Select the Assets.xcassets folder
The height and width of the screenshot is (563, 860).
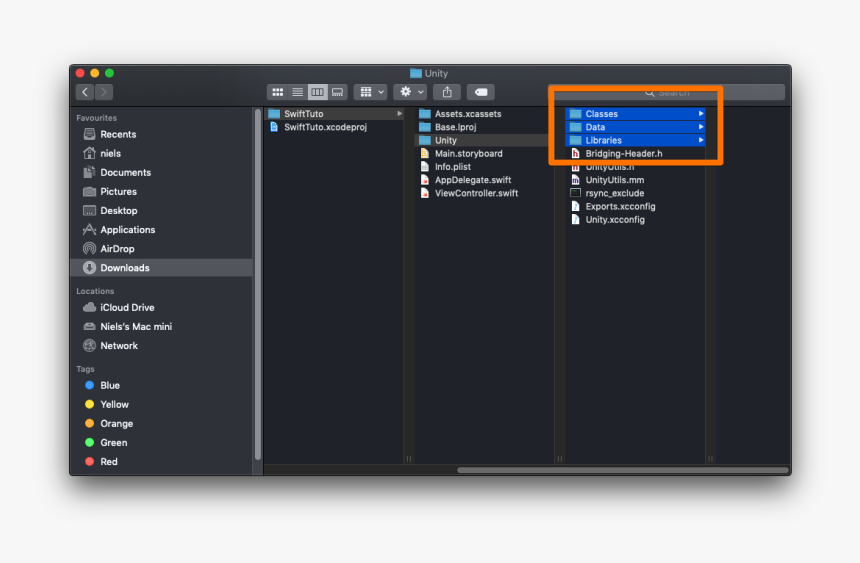[484, 114]
